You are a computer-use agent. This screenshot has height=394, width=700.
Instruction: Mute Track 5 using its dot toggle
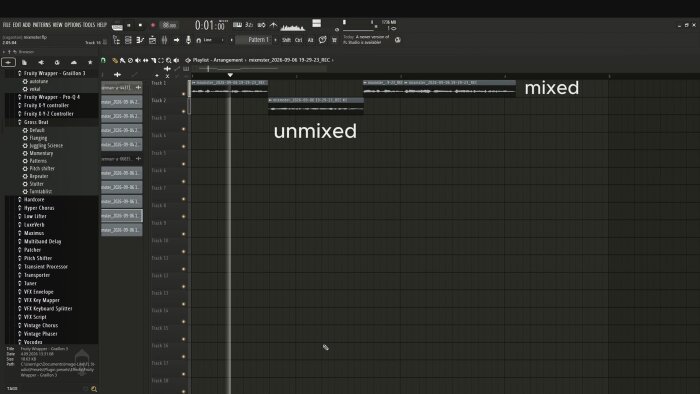183,164
